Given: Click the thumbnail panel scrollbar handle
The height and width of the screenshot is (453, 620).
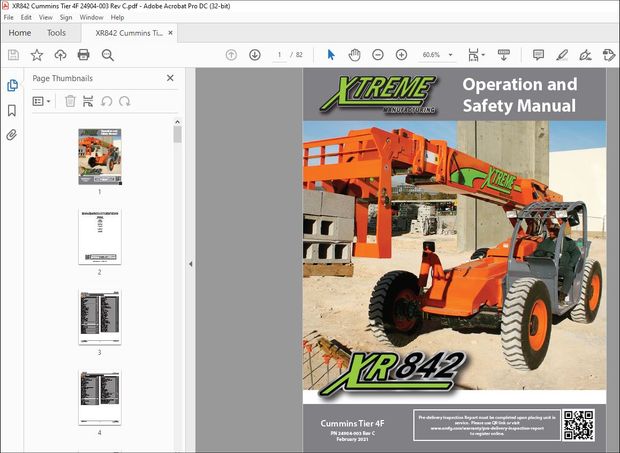Looking at the screenshot, I should tap(178, 134).
